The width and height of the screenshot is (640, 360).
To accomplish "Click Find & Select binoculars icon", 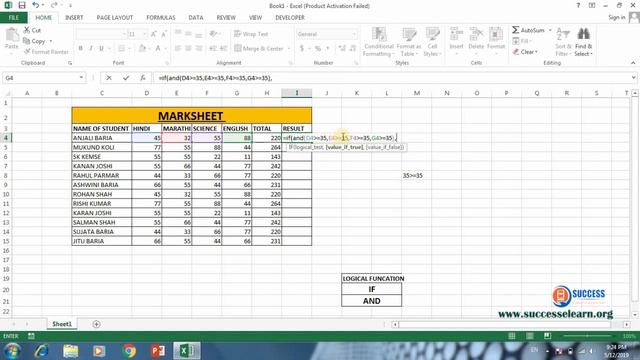I will click(x=583, y=35).
